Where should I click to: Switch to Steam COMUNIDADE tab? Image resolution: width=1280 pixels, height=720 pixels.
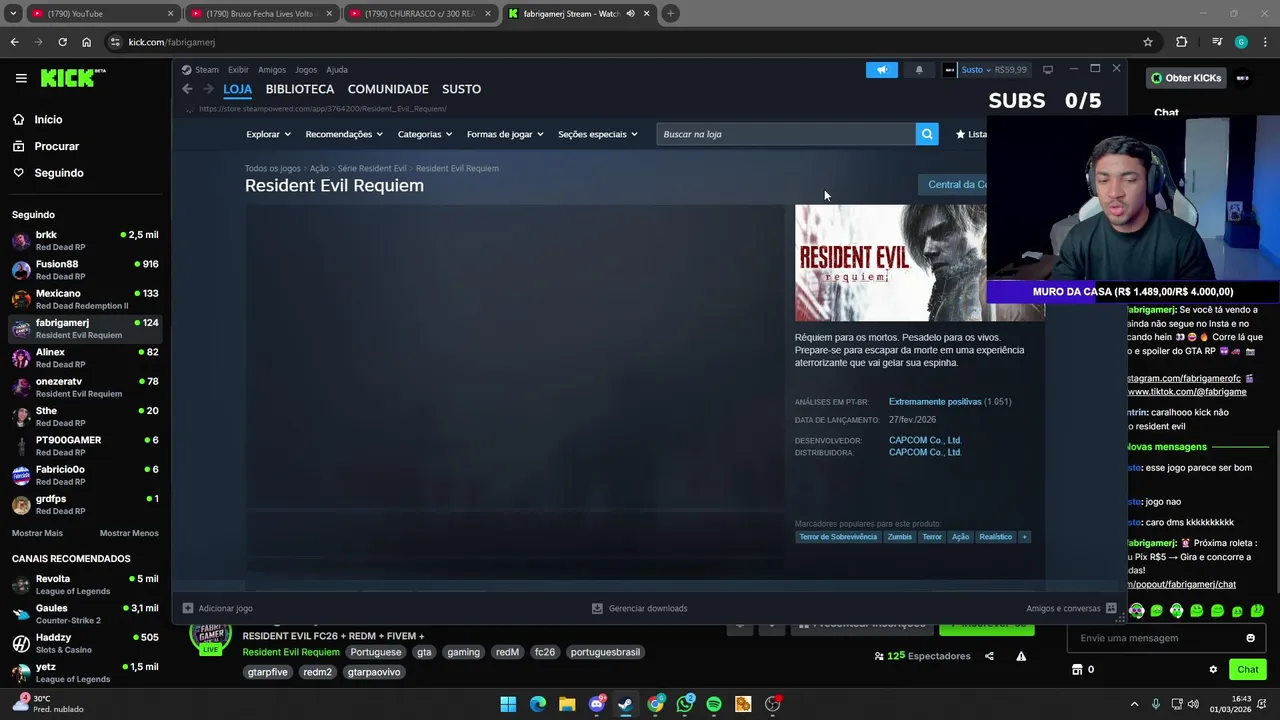point(388,89)
